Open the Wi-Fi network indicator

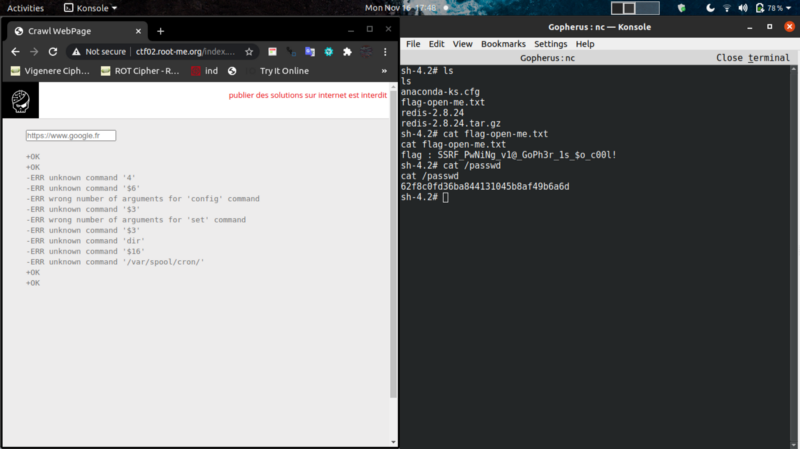727,8
